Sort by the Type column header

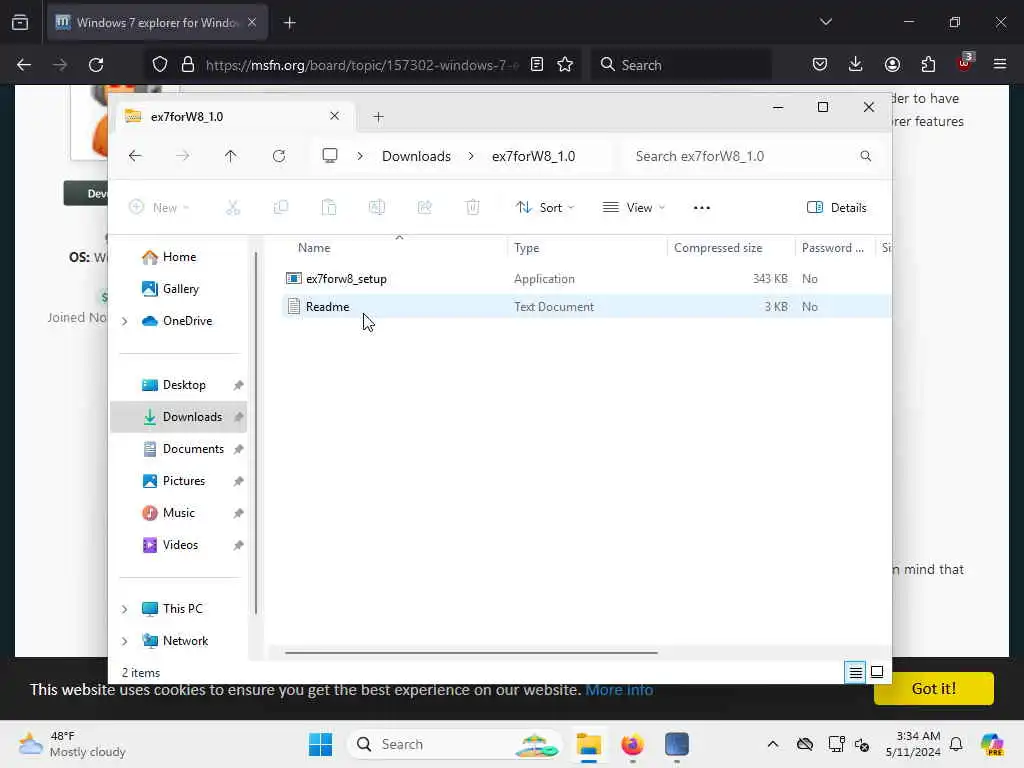(x=586, y=248)
